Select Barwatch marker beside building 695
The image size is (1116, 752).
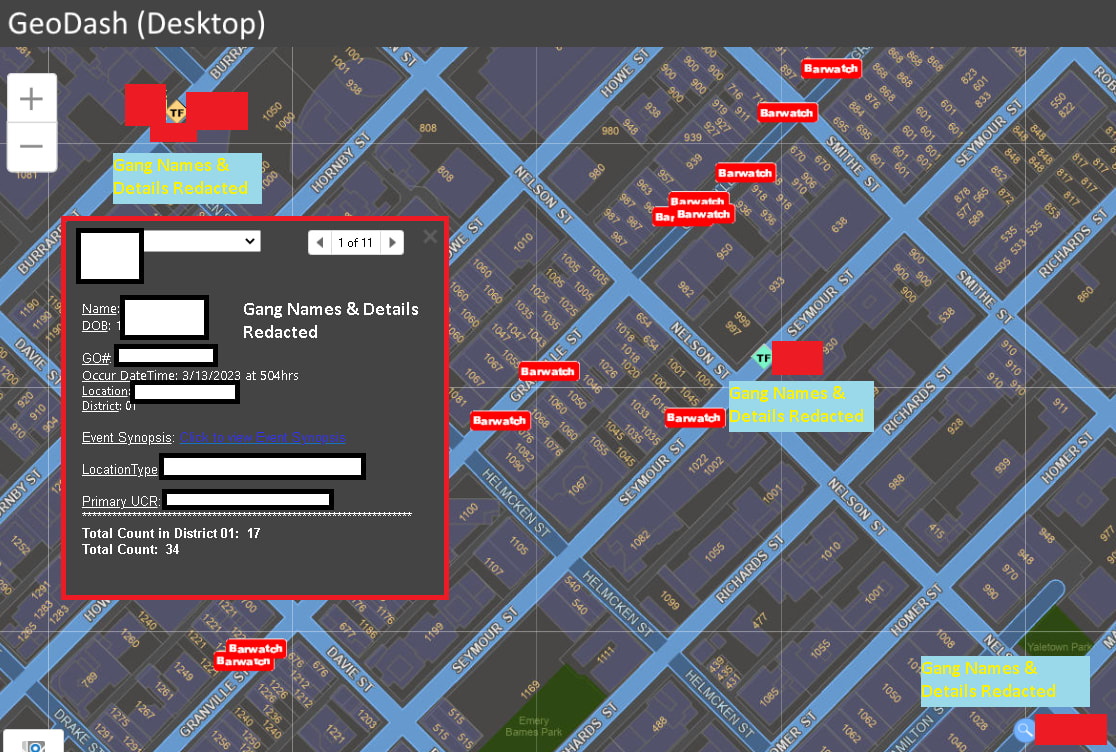[786, 112]
